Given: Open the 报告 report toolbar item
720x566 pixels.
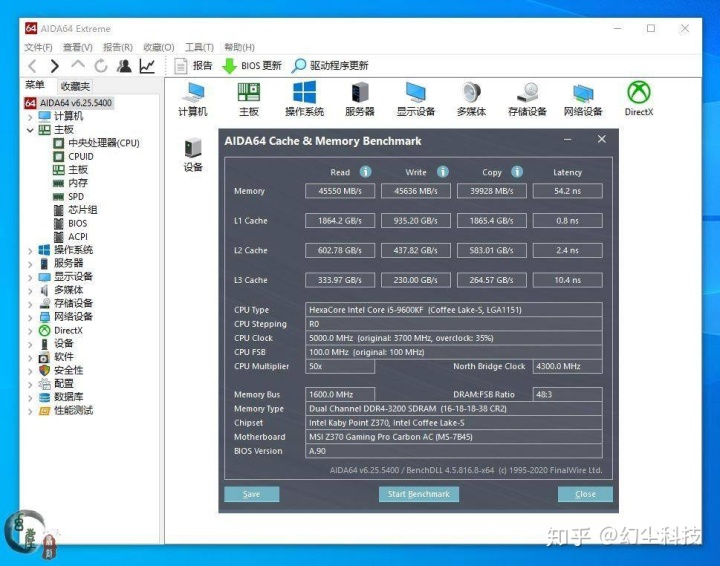Looking at the screenshot, I should (193, 66).
